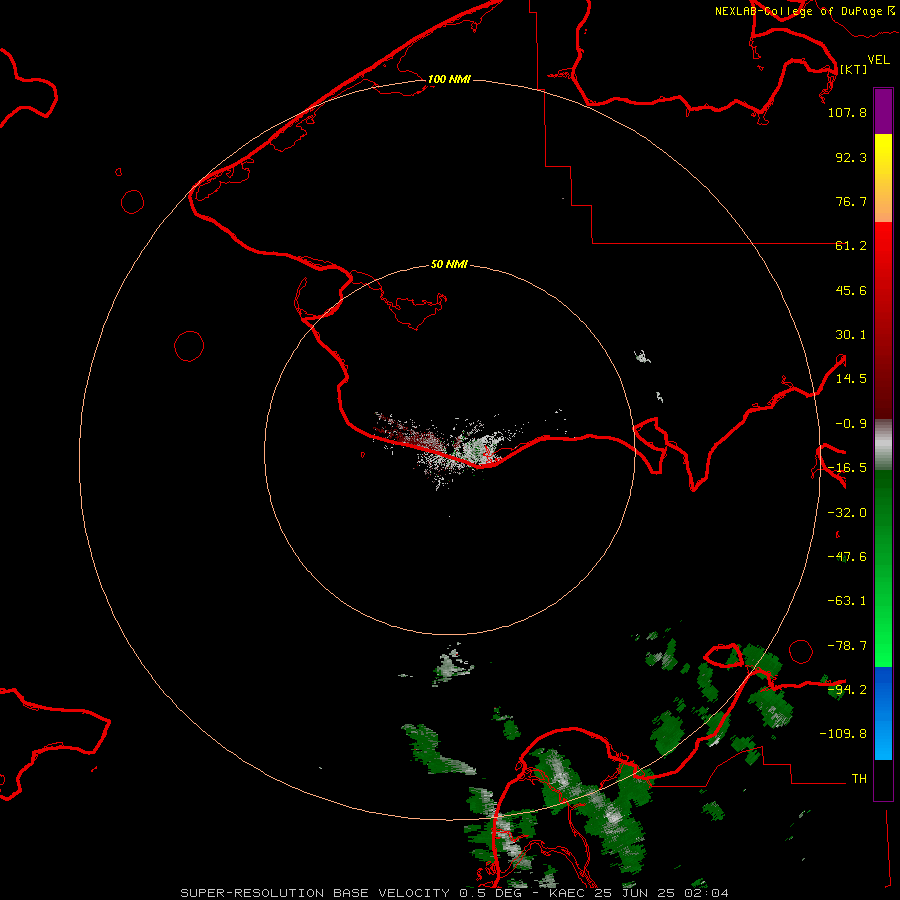Image resolution: width=900 pixels, height=900 pixels.
Task: Click the 45.6 legend value
Action: pyautogui.click(x=851, y=290)
